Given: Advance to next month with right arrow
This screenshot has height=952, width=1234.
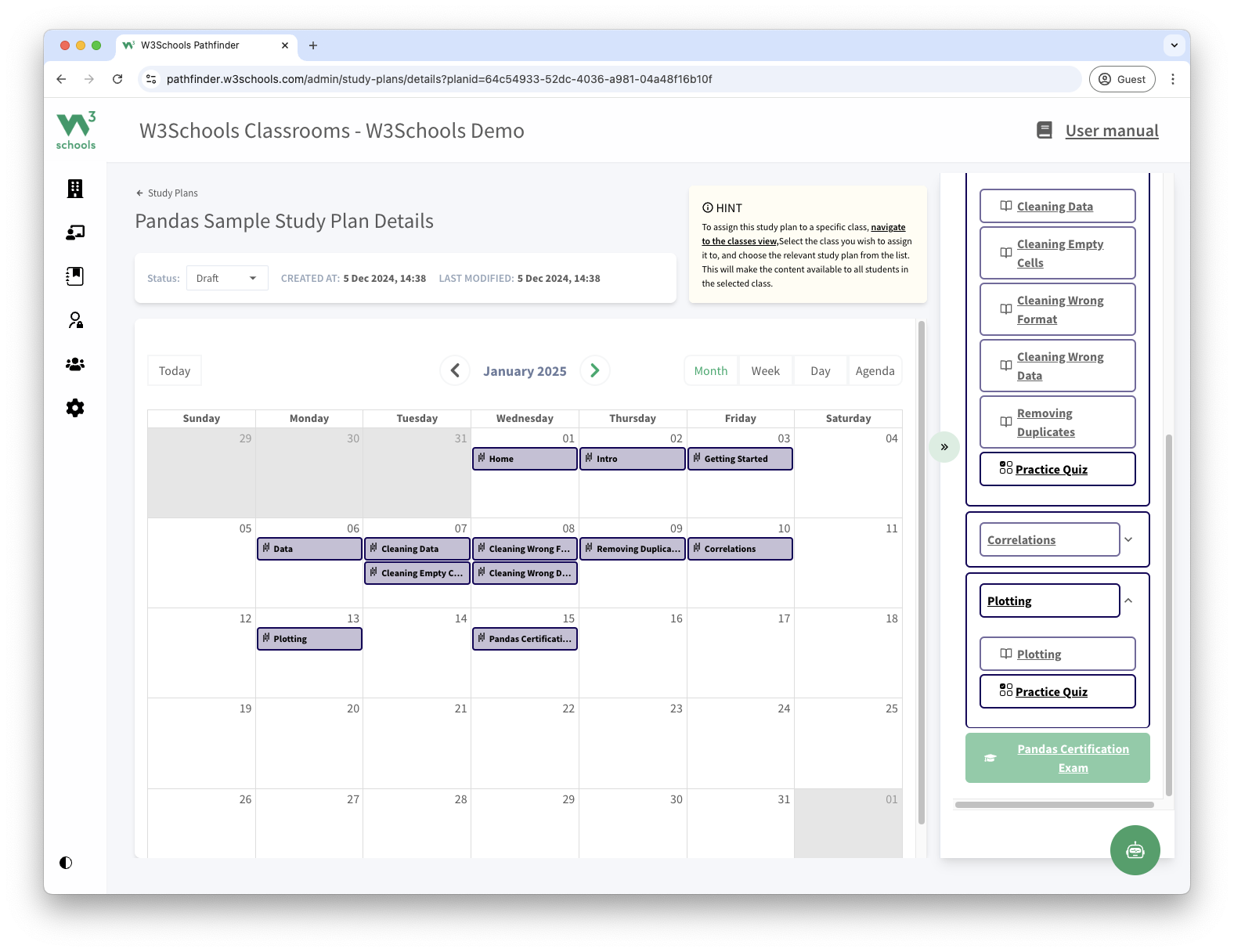Looking at the screenshot, I should point(594,370).
